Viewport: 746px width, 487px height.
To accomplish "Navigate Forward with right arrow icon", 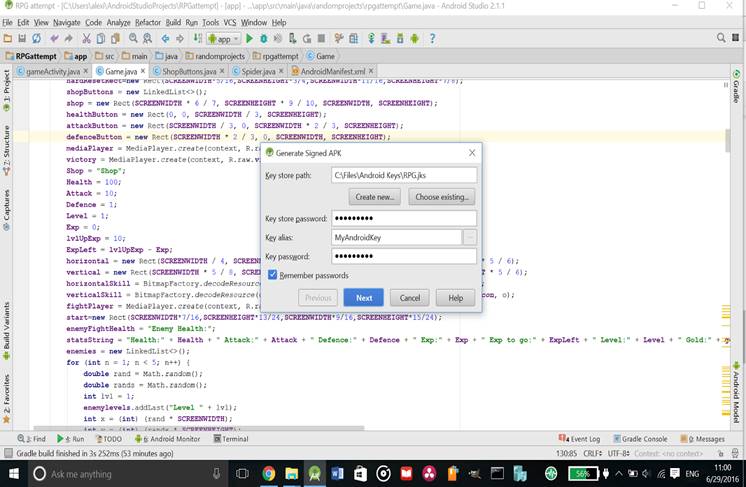I will pyautogui.click(x=180, y=39).
